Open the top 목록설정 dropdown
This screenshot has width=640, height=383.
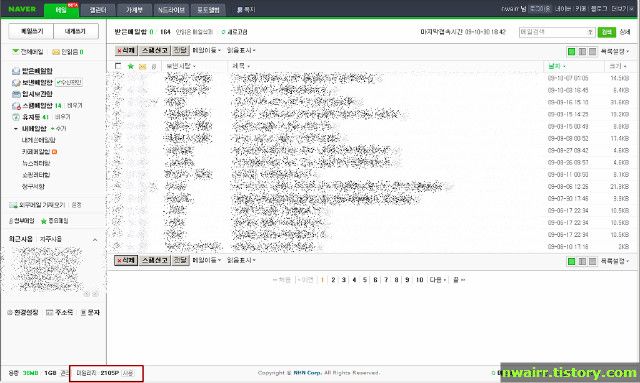[x=615, y=51]
